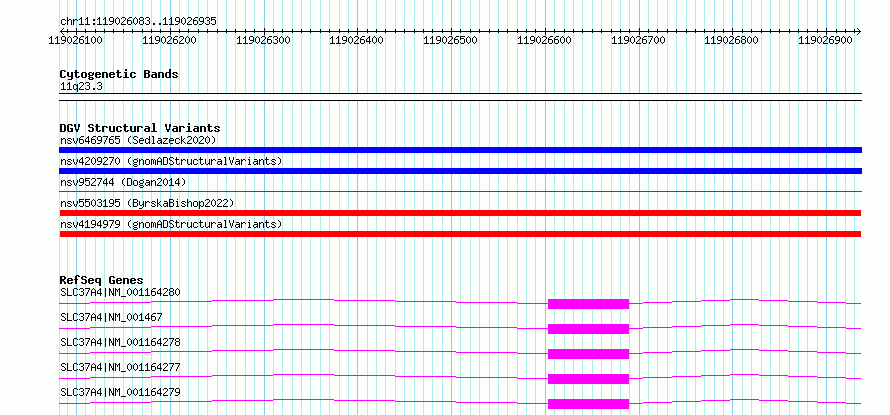Open transcript SLC37A4|NM_001467 label
890x415 pixels.
(111, 317)
